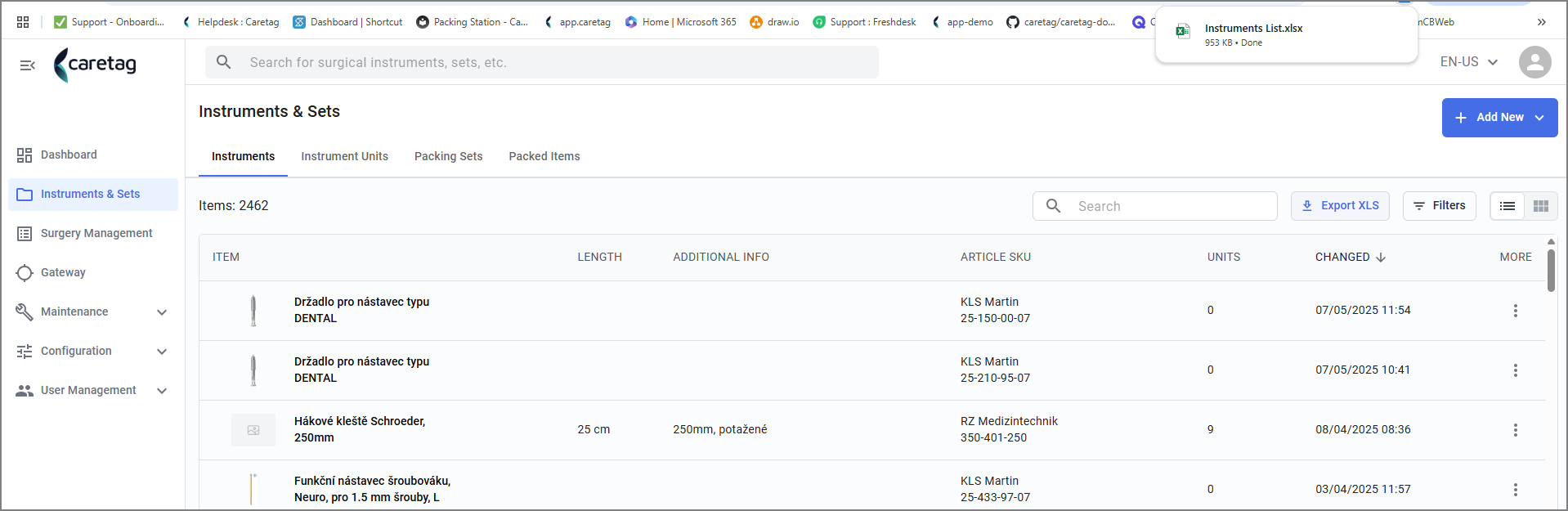Image resolution: width=1568 pixels, height=511 pixels.
Task: Click the Gateway sidebar icon
Action: pyautogui.click(x=25, y=273)
